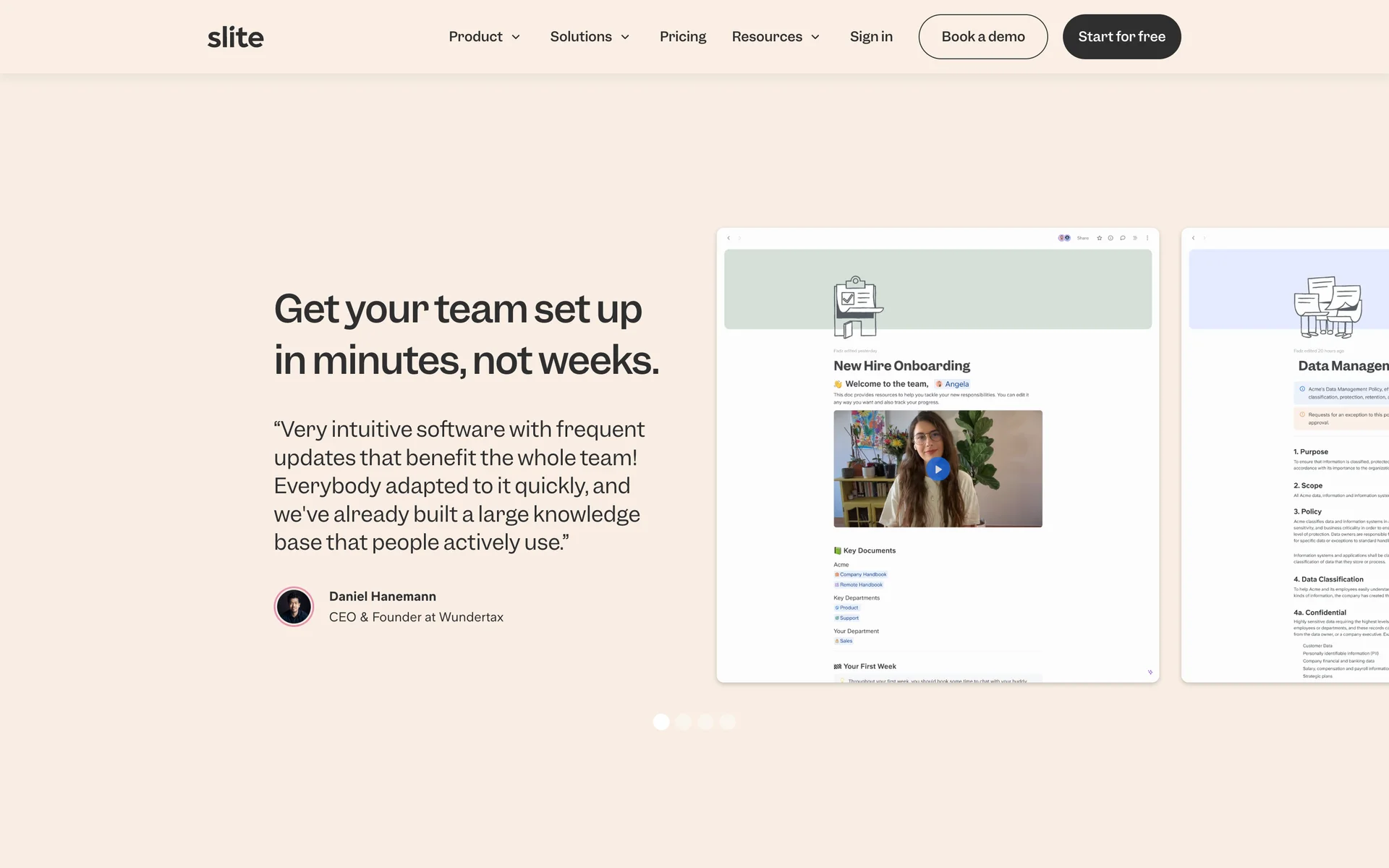The width and height of the screenshot is (1389, 868).
Task: Click the info circle icon in doc preview
Action: 1110,238
